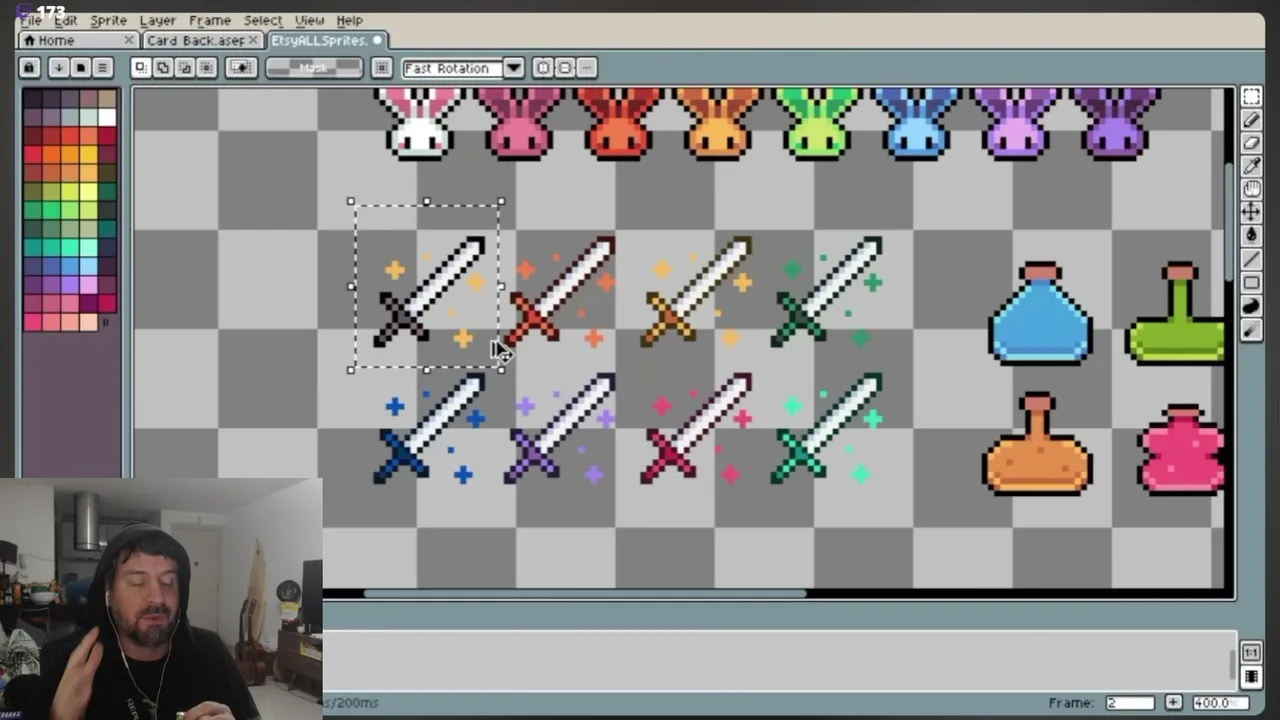
Task: Open the Select menu
Action: point(263,20)
